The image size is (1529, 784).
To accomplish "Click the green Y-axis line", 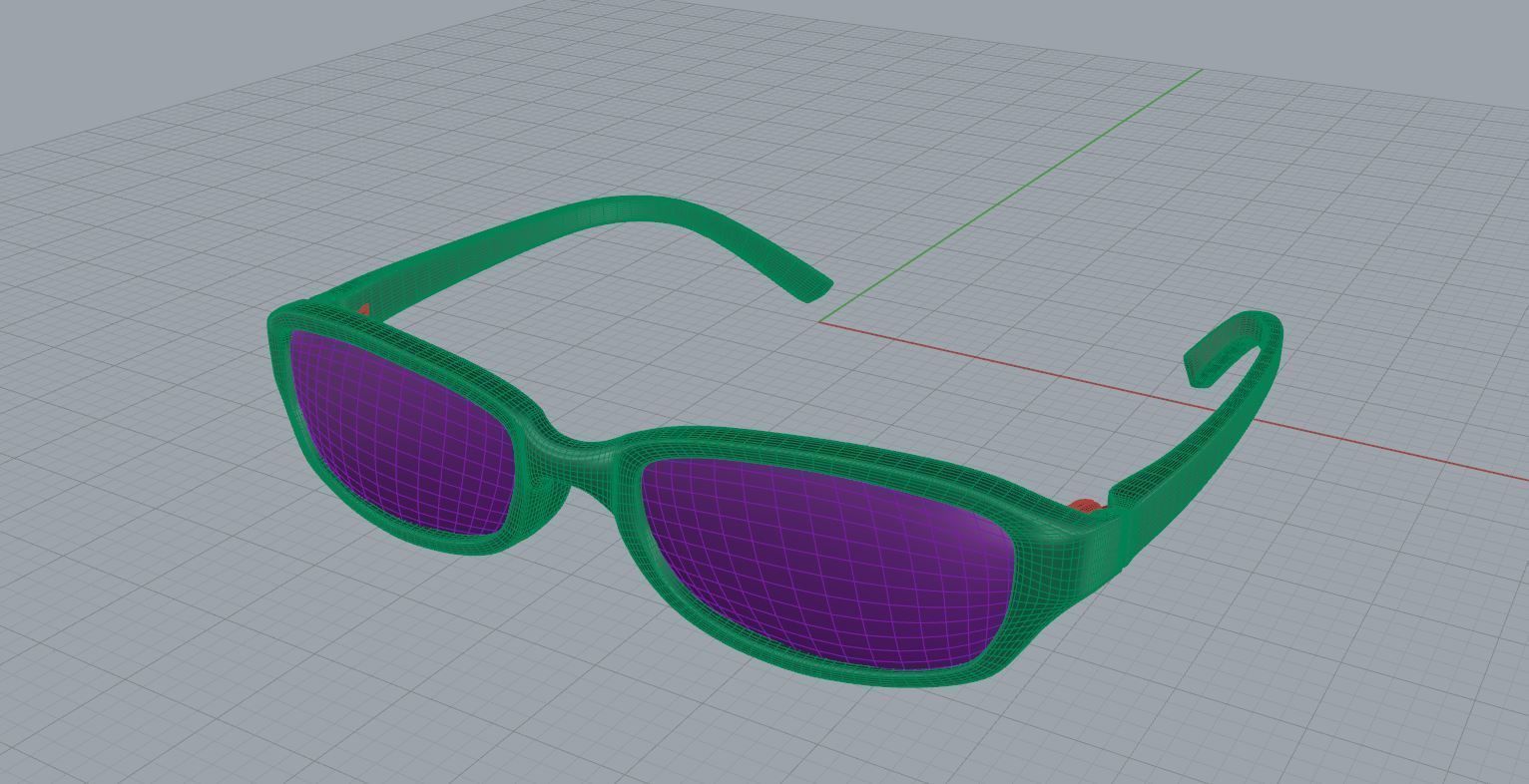I will (1013, 195).
